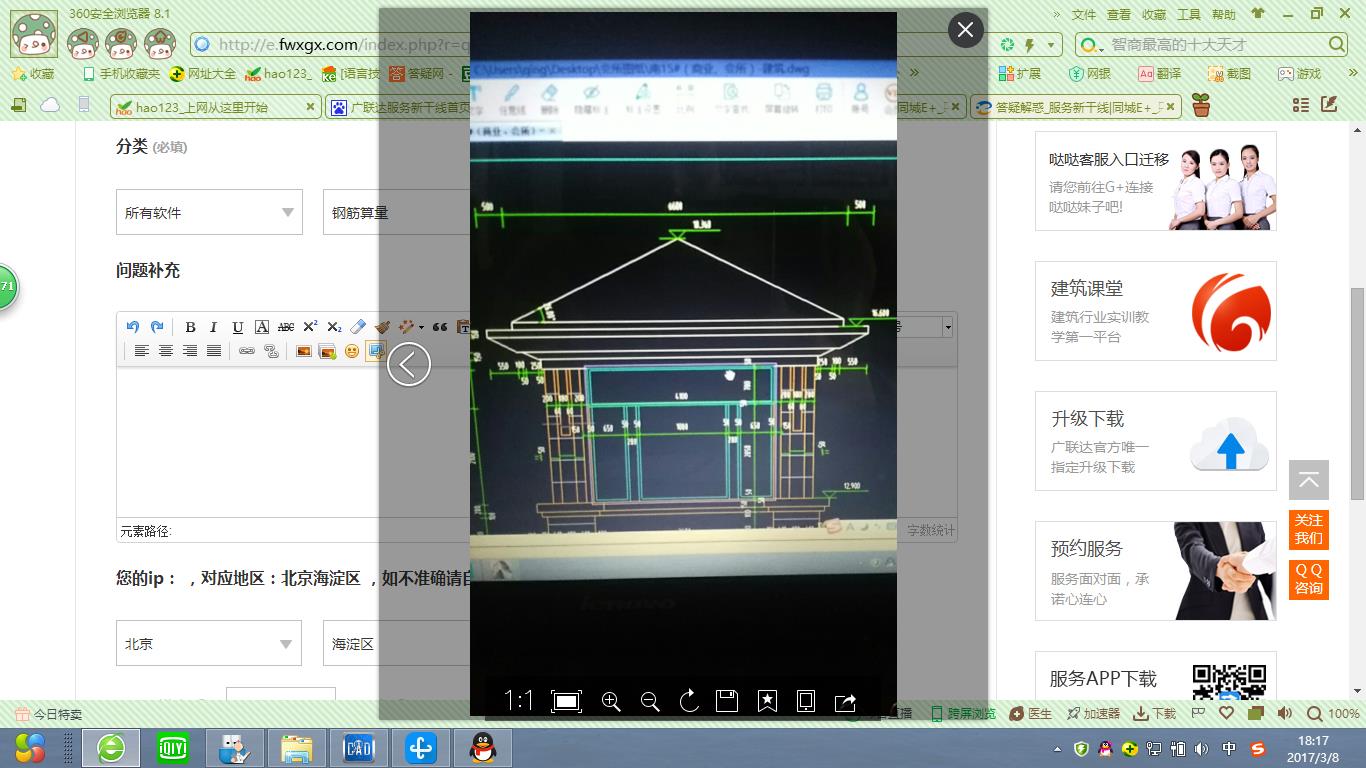Click the highlighted screenshot capture icon in editor
Screen dimensions: 1366x768
[376, 351]
